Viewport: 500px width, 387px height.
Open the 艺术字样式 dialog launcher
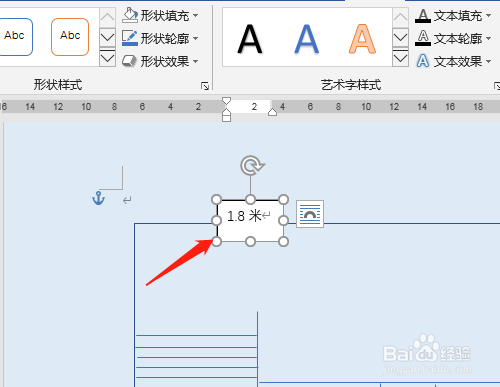pos(497,86)
